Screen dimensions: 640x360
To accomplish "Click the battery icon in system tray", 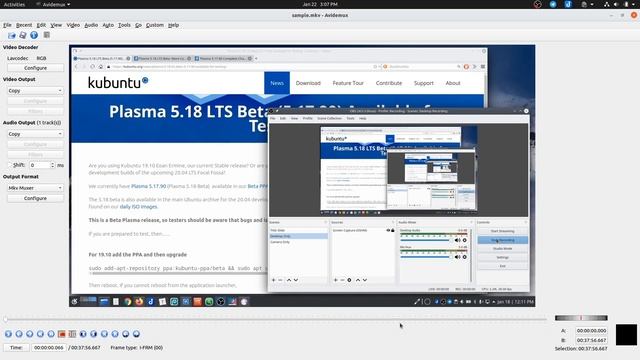I will tap(626, 4).
